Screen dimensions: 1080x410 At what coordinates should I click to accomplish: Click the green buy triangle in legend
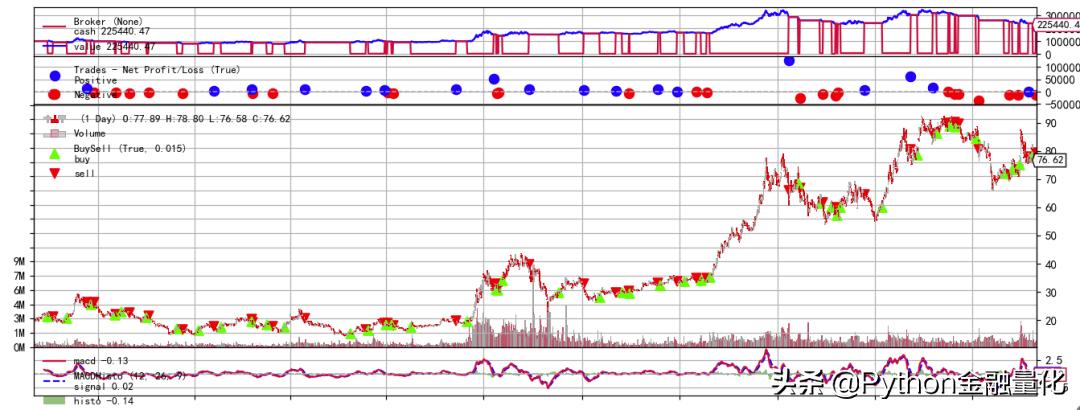[55, 154]
